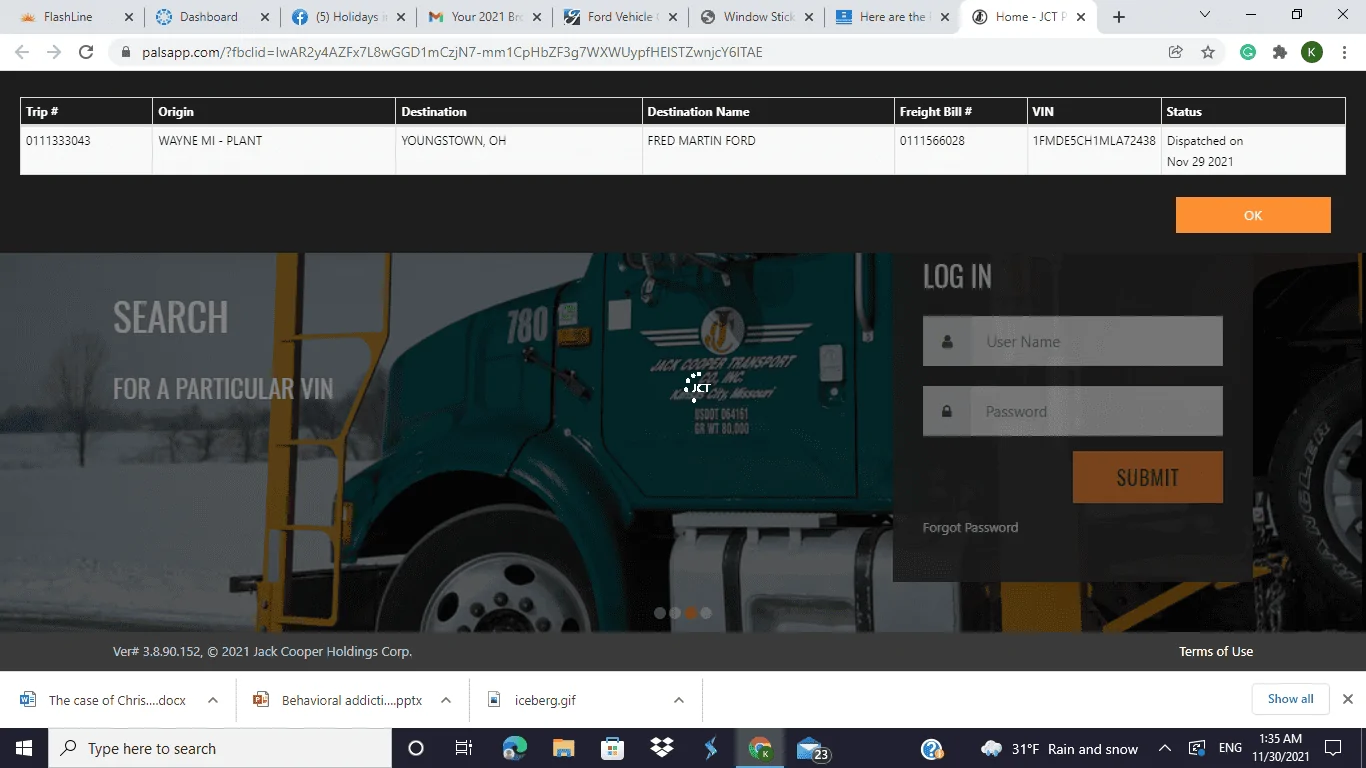The width and height of the screenshot is (1366, 768).
Task: Click the Destination Name column header
Action: point(768,111)
